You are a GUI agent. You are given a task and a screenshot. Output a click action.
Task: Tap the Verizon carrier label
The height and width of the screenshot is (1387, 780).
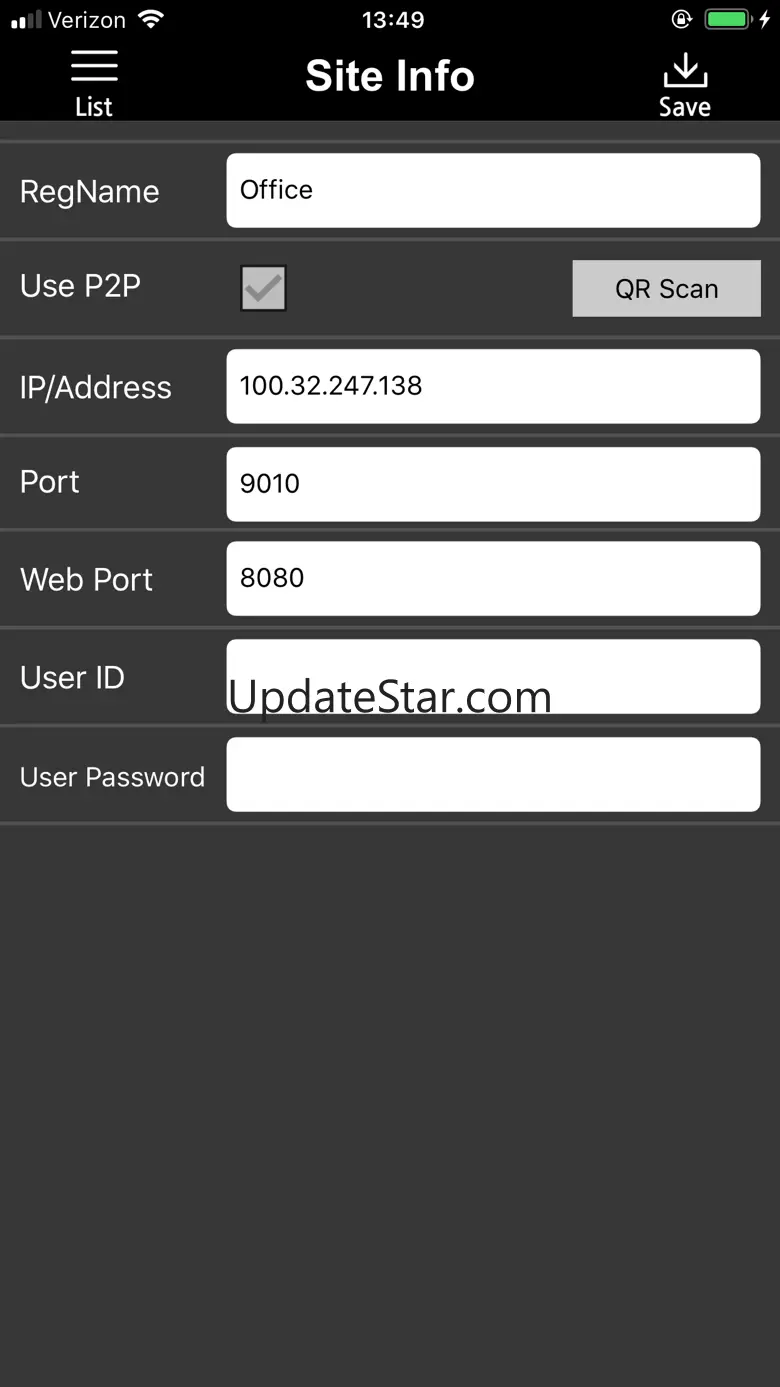click(87, 19)
